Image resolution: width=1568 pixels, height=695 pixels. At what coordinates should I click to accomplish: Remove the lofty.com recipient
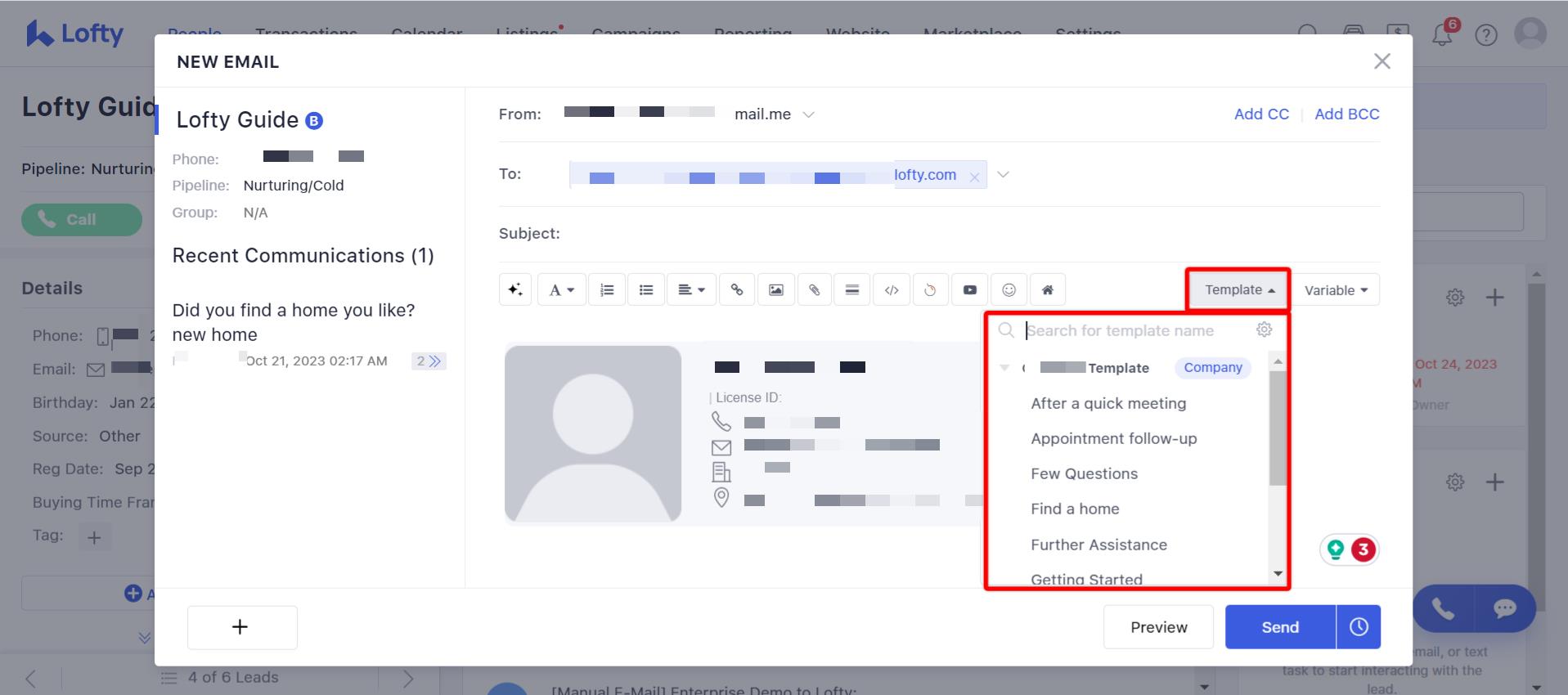click(x=974, y=177)
